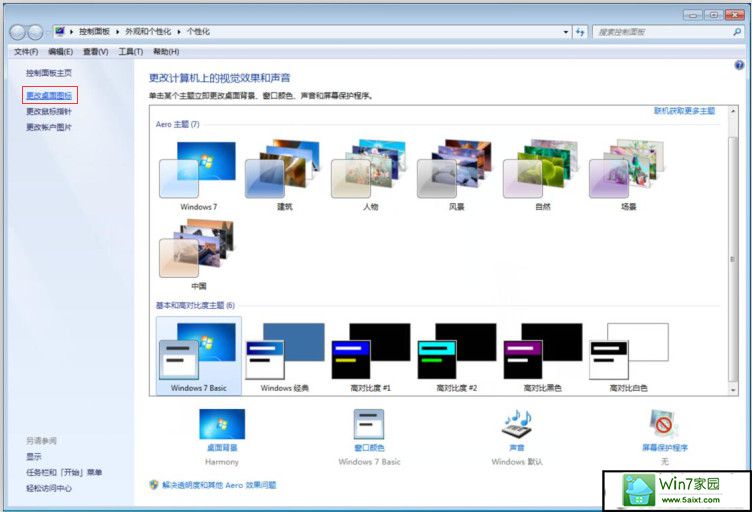Click the 个性化 breadcrumb
The height and width of the screenshot is (512, 752).
[x=198, y=32]
